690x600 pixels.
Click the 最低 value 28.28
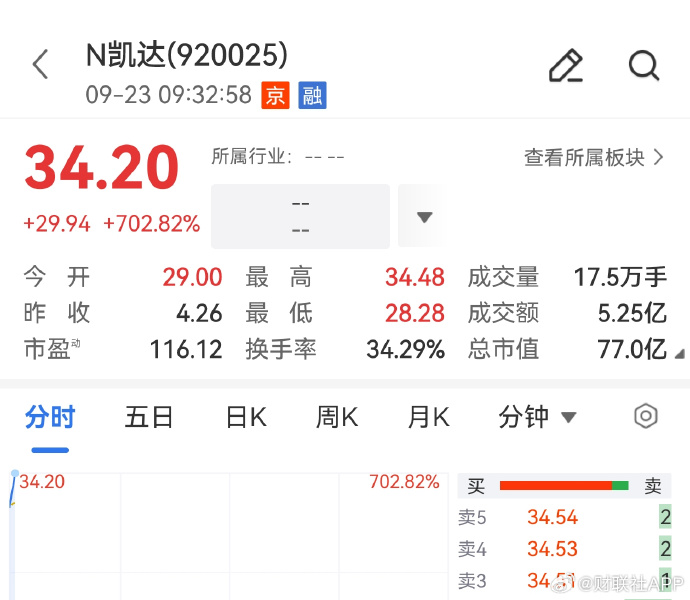tap(415, 313)
